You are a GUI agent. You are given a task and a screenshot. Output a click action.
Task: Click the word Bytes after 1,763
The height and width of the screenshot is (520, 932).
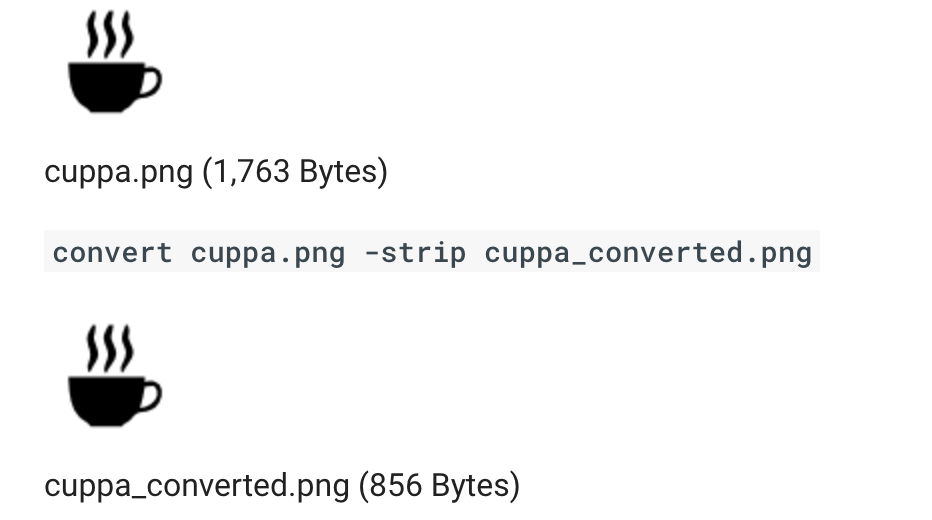point(338,172)
